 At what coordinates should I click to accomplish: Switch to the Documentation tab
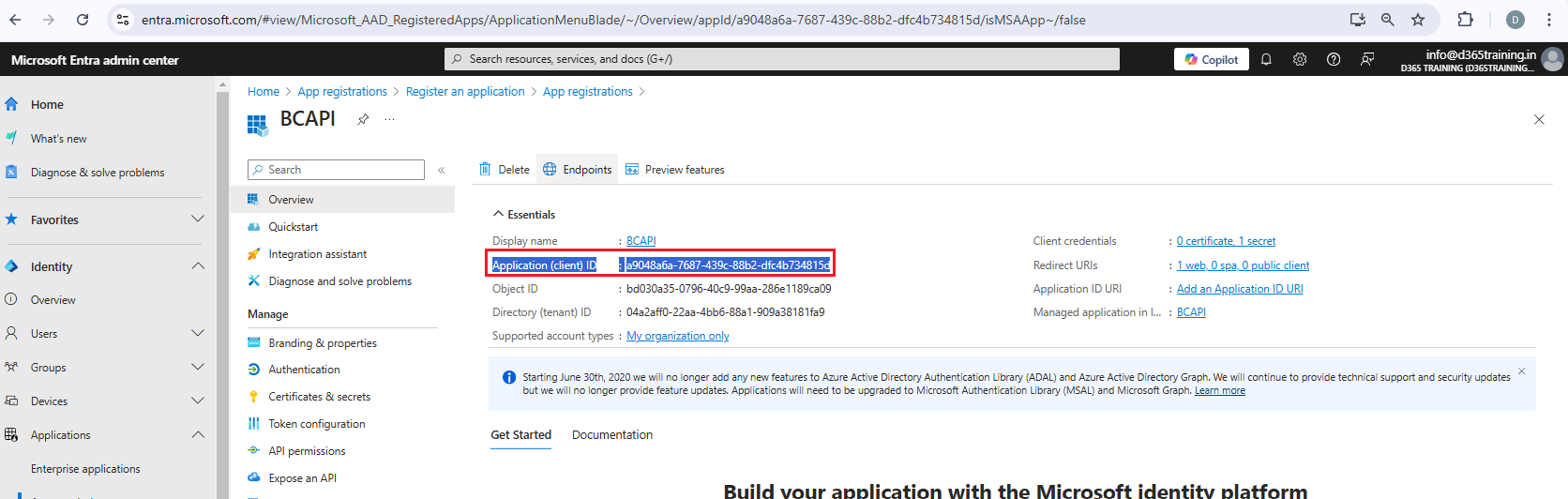(x=612, y=435)
